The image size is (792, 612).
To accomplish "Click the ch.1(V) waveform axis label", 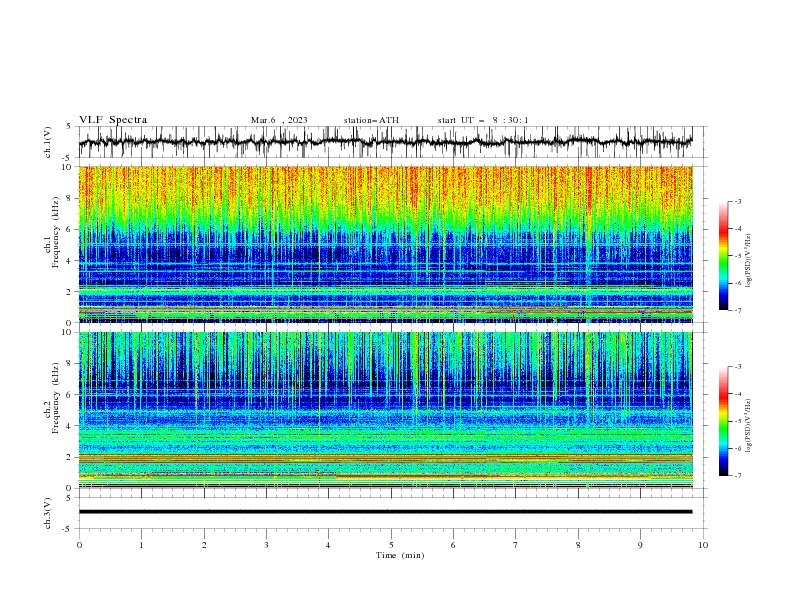I will click(x=48, y=142).
